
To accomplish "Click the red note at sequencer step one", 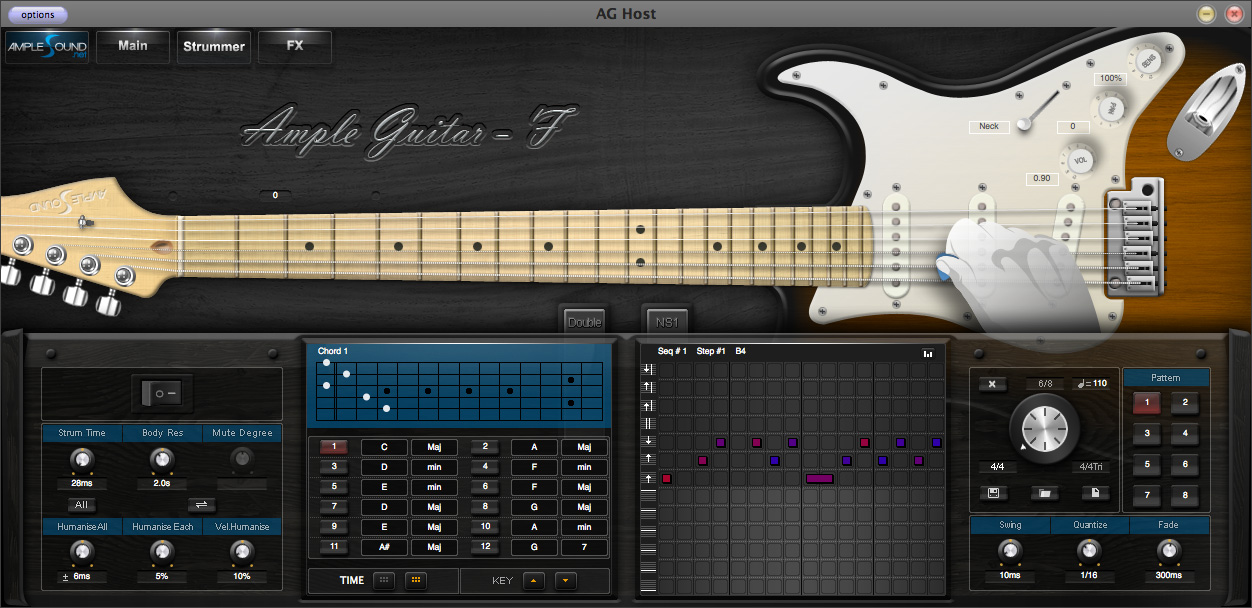I will (666, 479).
